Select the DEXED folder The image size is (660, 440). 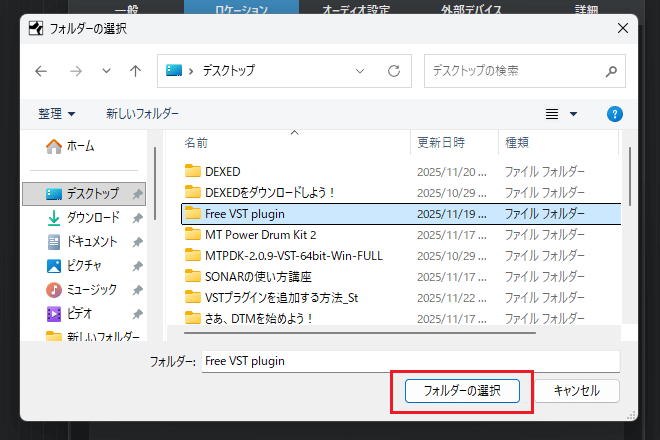coord(222,171)
